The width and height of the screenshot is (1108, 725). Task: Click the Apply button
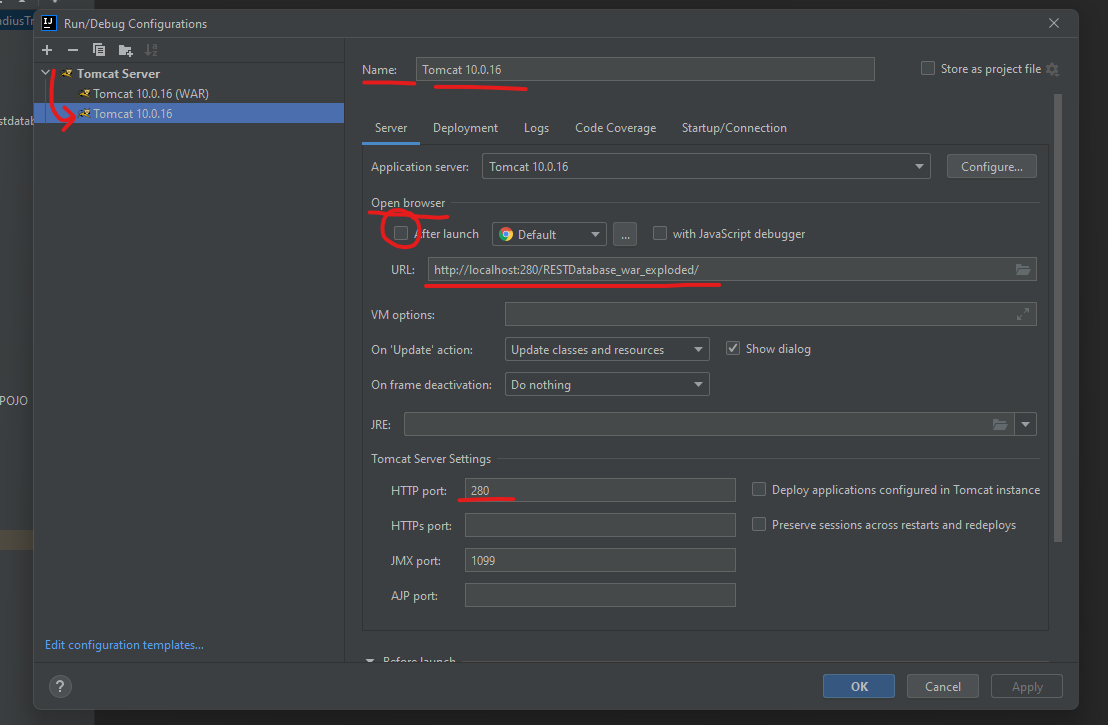pyautogui.click(x=1027, y=686)
